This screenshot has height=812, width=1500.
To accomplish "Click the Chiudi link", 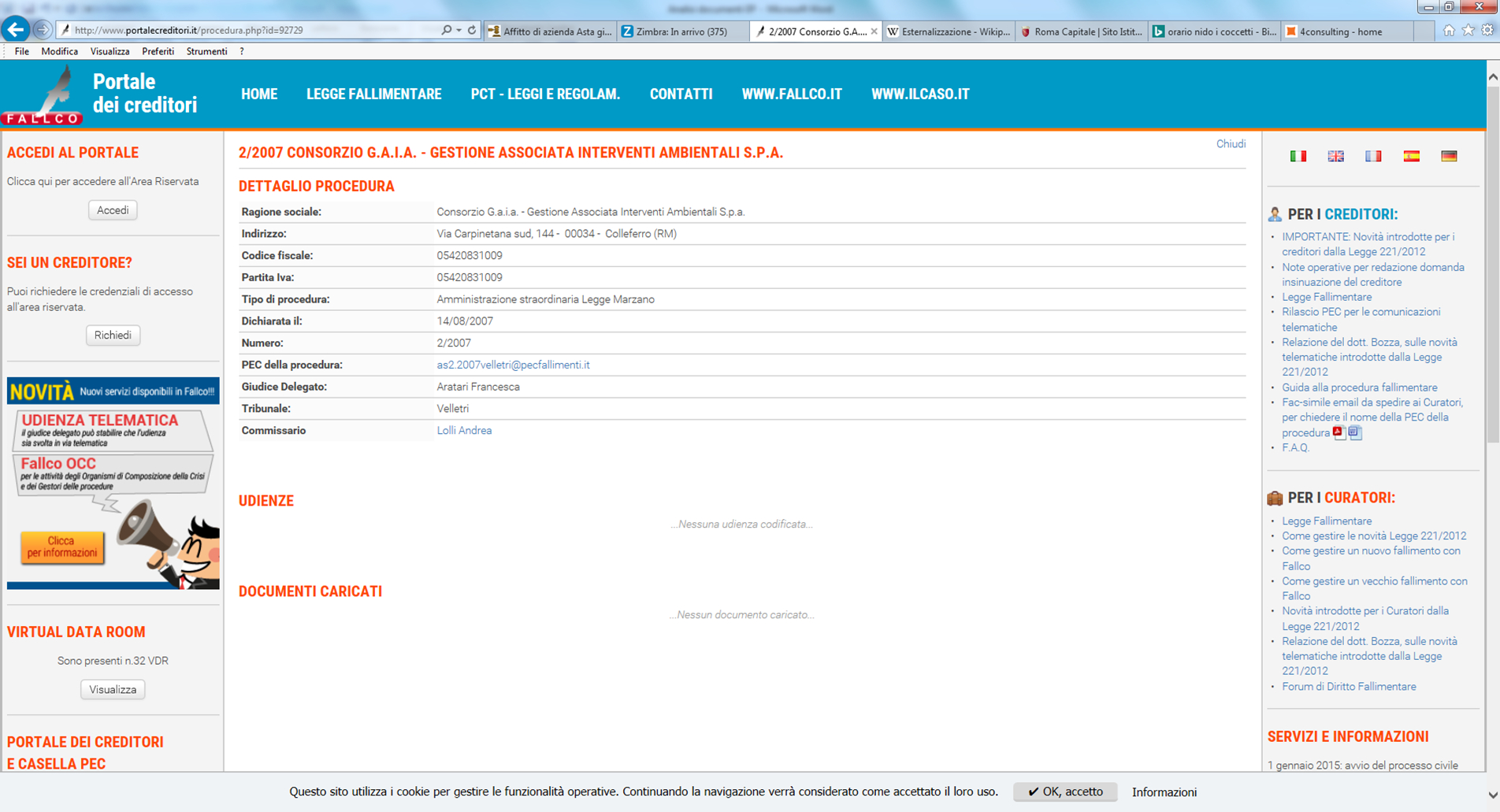I will point(1231,144).
